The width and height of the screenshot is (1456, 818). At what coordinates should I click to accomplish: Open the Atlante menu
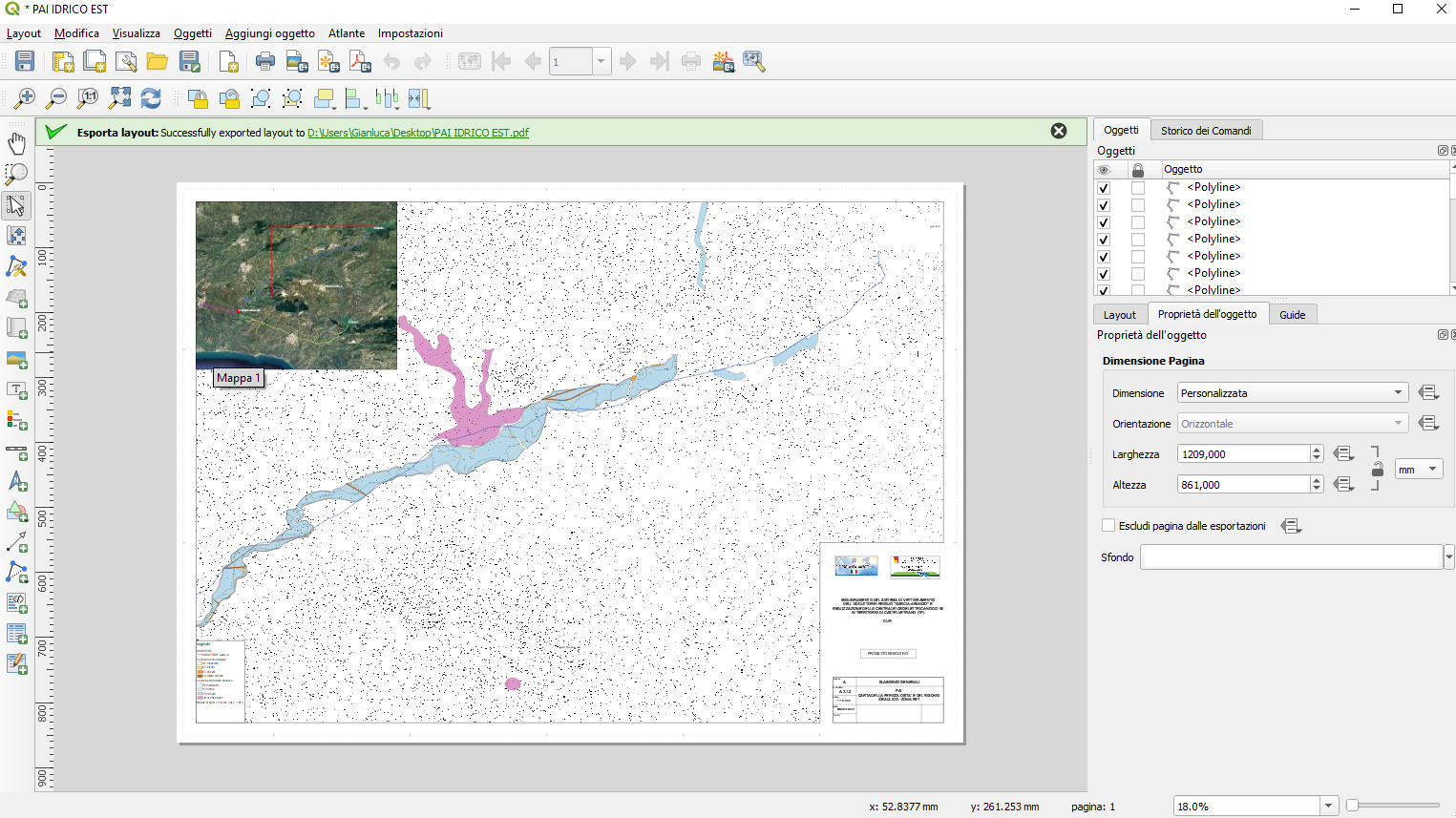(x=346, y=32)
